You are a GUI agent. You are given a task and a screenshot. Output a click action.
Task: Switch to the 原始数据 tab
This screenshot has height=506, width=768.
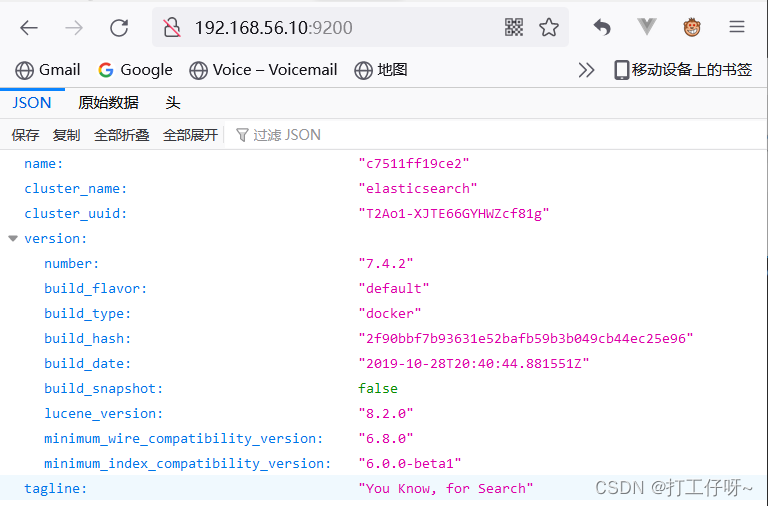[x=108, y=103]
